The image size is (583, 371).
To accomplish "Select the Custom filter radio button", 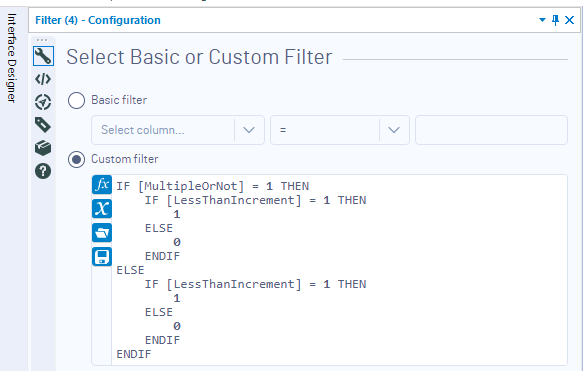I will (77, 159).
